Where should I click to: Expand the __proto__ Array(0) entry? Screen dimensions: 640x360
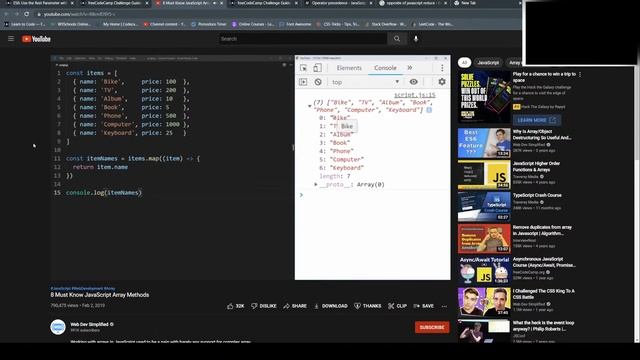coord(316,184)
